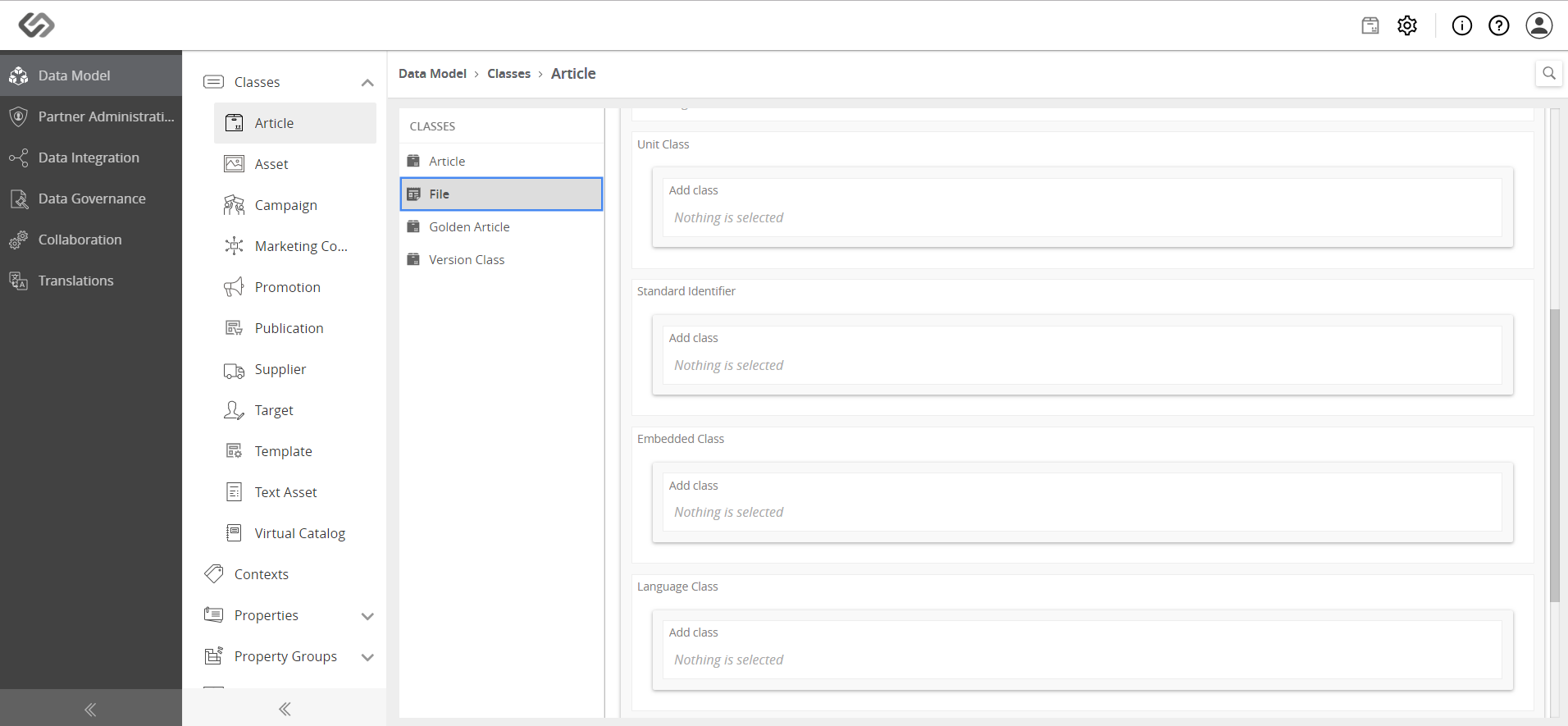1568x726 pixels.
Task: Click the Golden Article class icon
Action: 413,227
